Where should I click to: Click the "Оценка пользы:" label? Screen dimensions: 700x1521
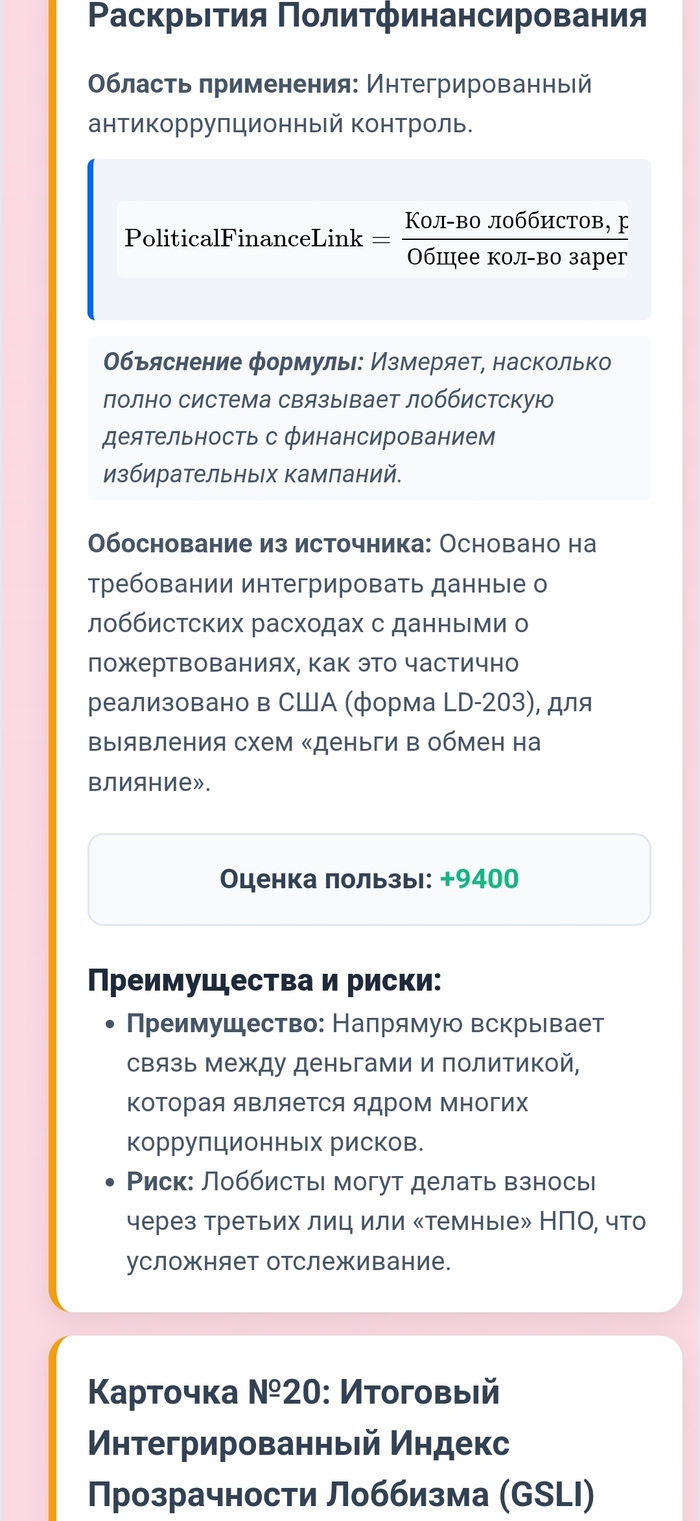click(x=325, y=879)
